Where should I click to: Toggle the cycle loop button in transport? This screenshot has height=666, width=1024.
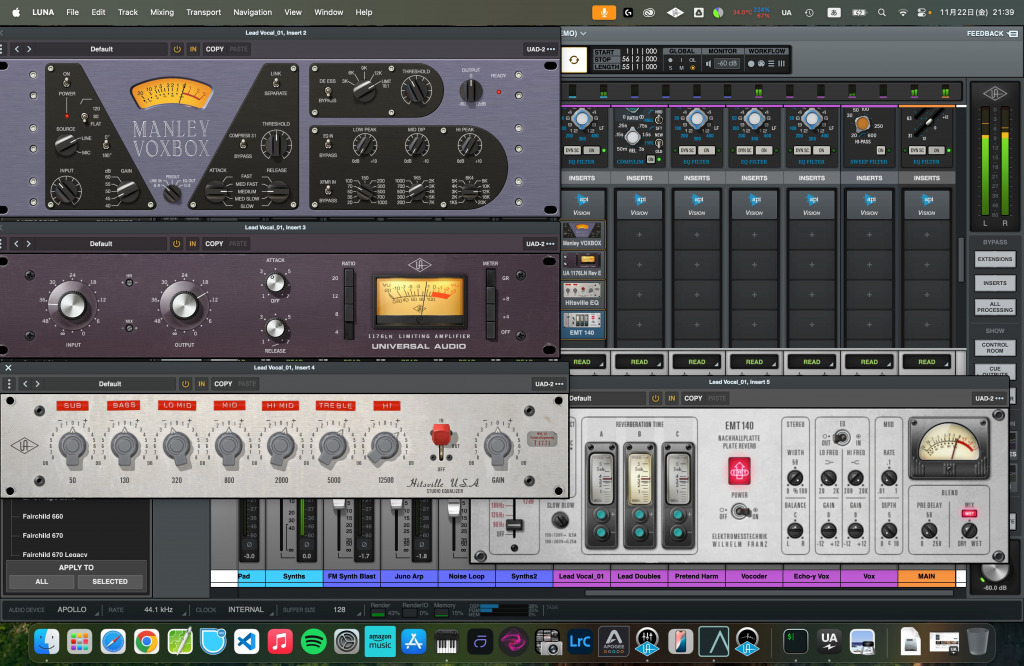point(573,61)
